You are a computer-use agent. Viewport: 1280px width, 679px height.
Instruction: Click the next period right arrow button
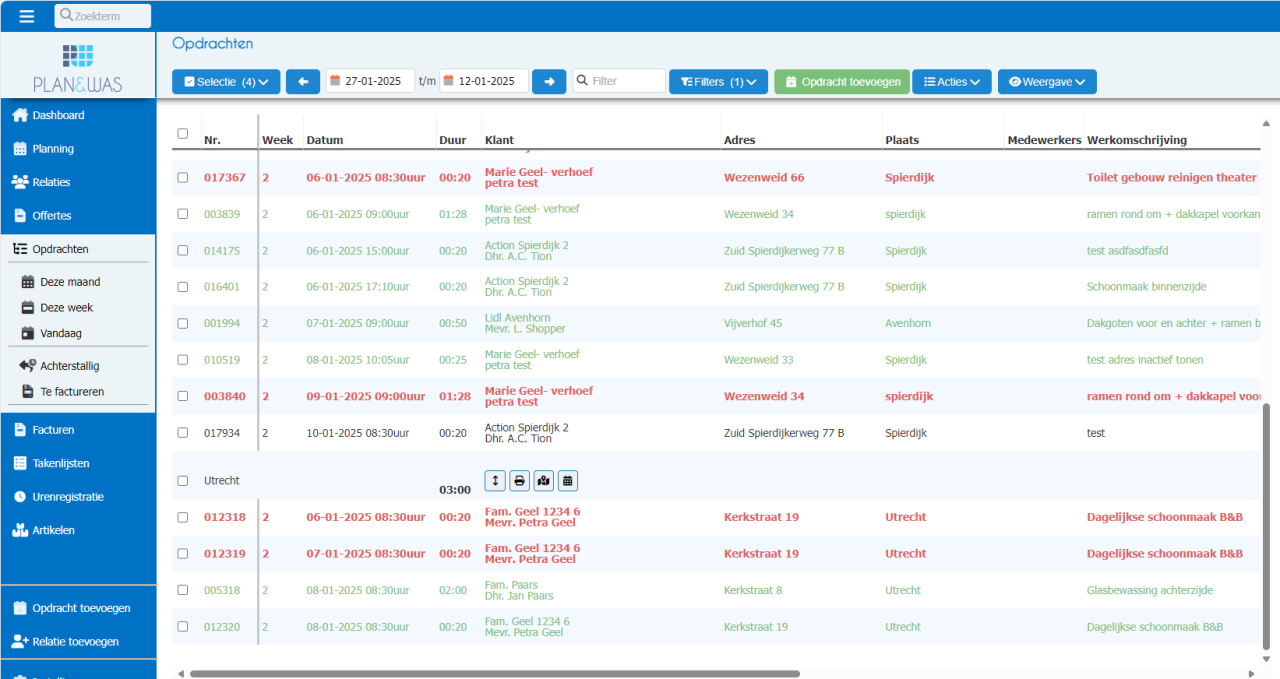[x=549, y=82]
